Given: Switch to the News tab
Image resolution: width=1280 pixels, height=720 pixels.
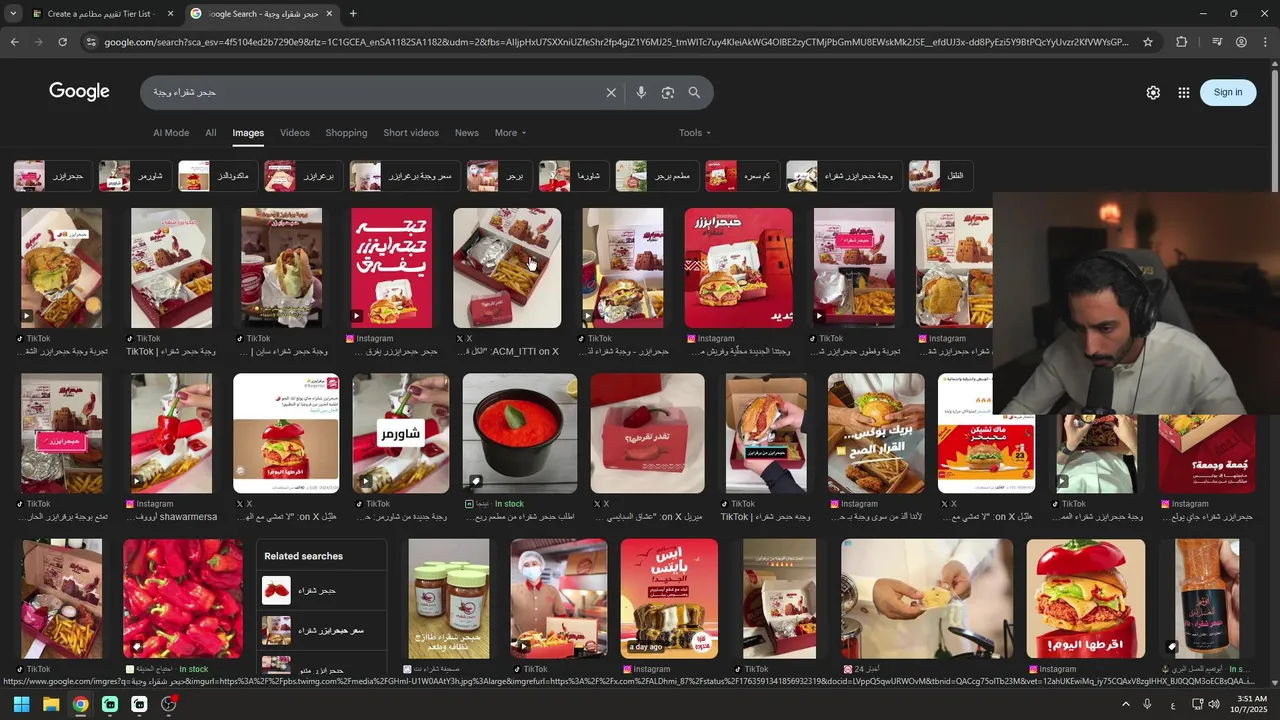Looking at the screenshot, I should pyautogui.click(x=467, y=133).
